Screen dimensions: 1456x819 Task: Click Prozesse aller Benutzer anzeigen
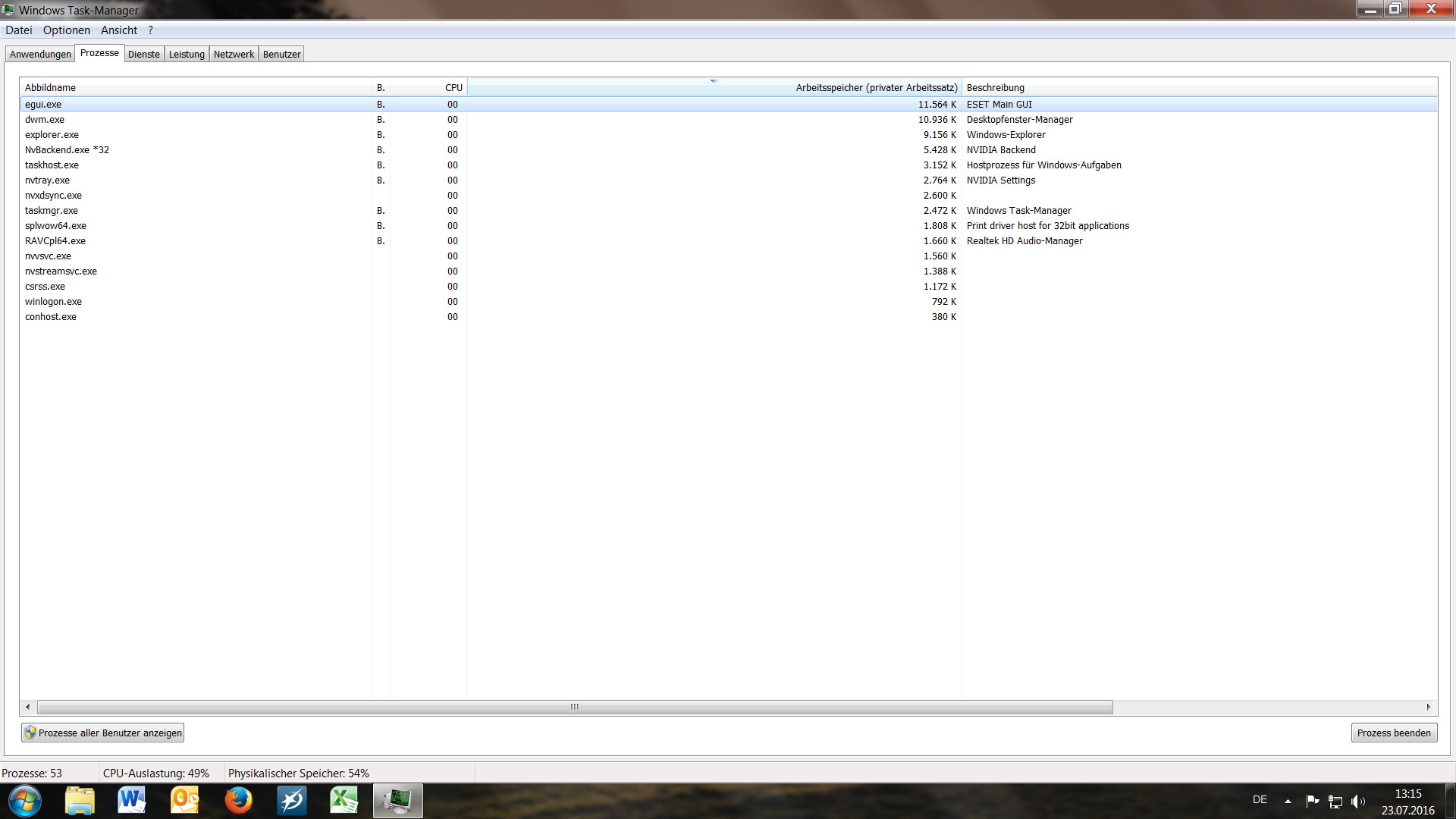tap(103, 733)
